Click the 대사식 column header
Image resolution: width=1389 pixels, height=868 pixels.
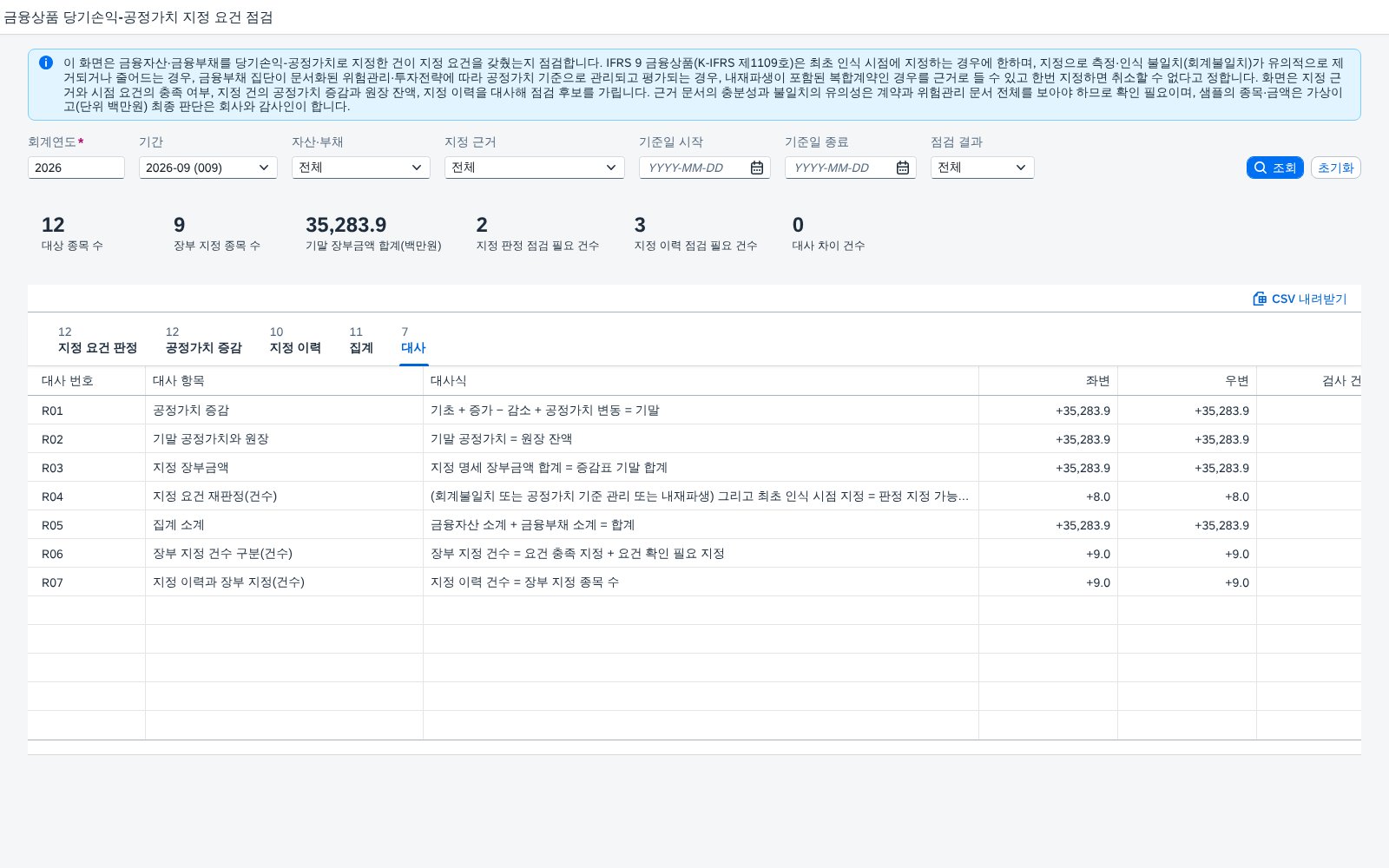[701, 381]
